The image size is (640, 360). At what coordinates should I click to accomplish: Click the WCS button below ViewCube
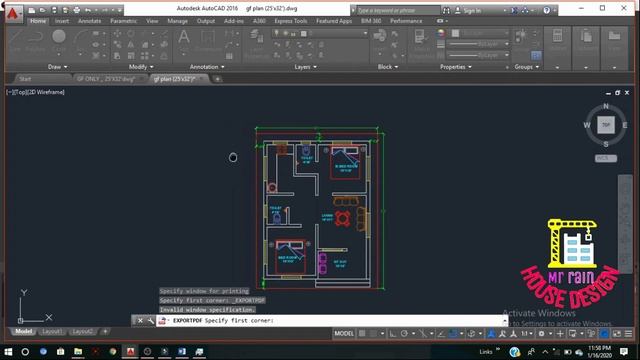[606, 158]
